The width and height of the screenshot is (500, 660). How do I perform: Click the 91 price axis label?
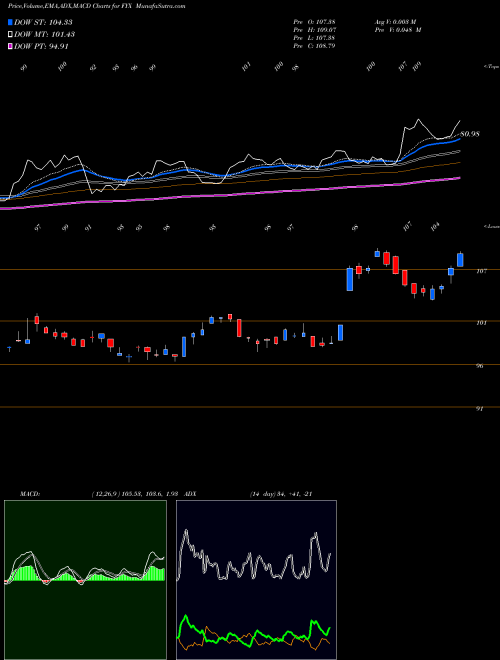click(479, 409)
